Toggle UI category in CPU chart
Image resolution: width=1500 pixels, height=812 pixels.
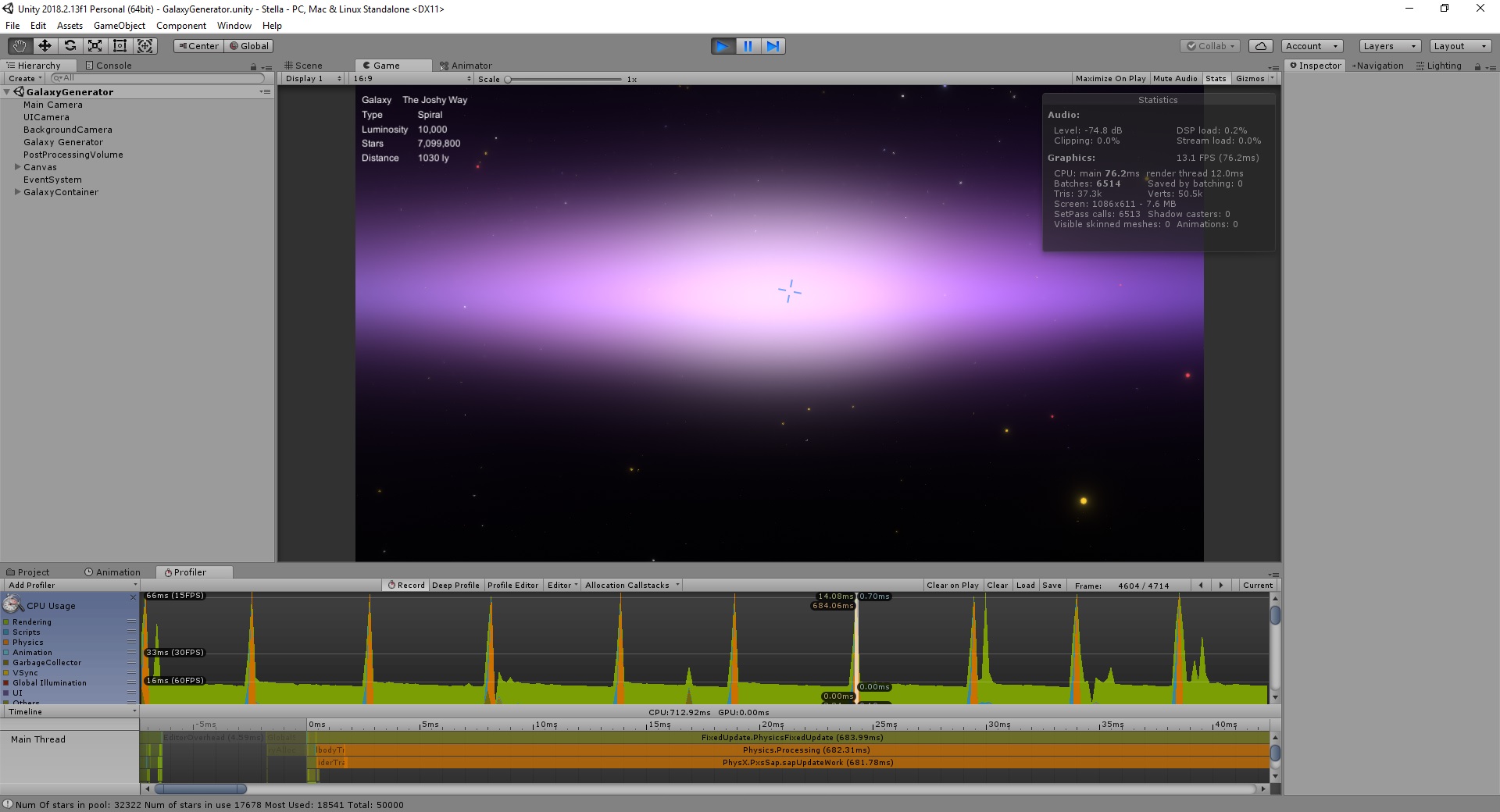click(x=6, y=693)
